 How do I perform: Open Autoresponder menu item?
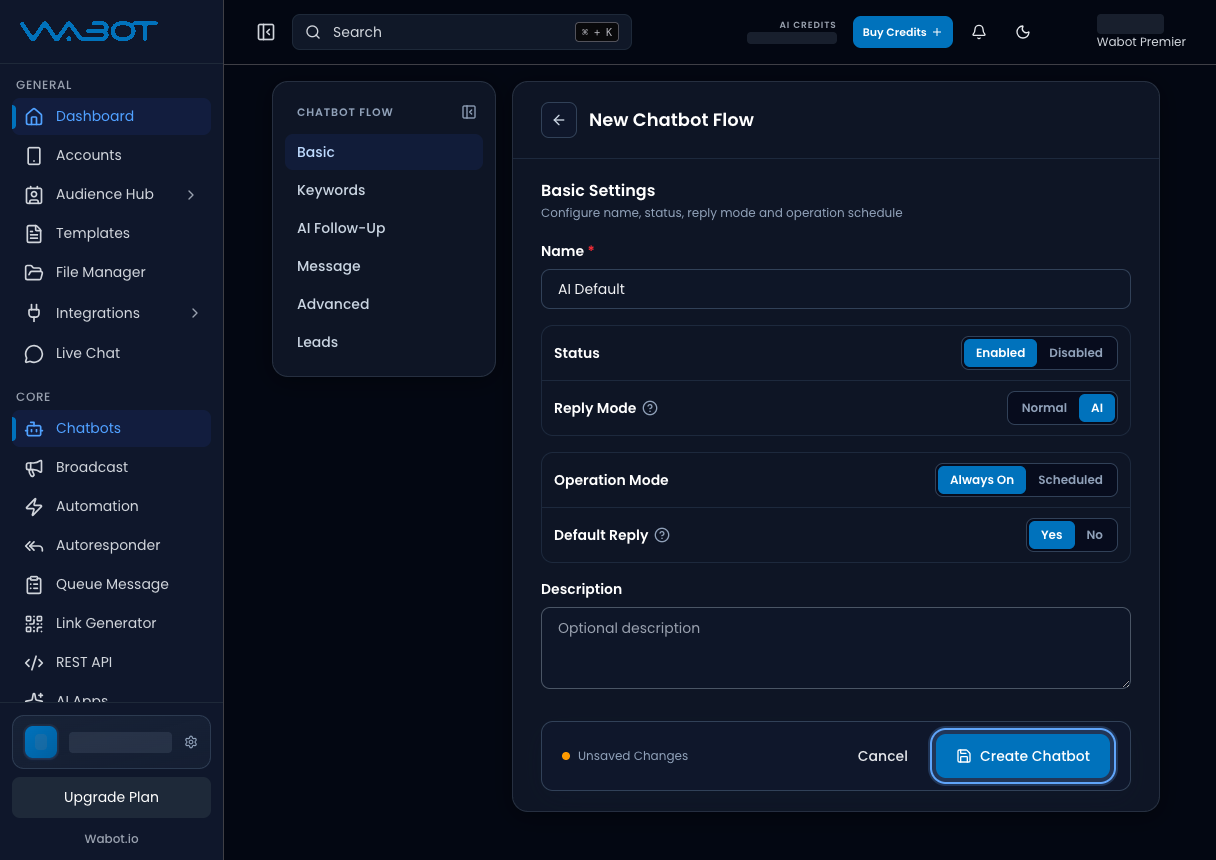pos(111,545)
